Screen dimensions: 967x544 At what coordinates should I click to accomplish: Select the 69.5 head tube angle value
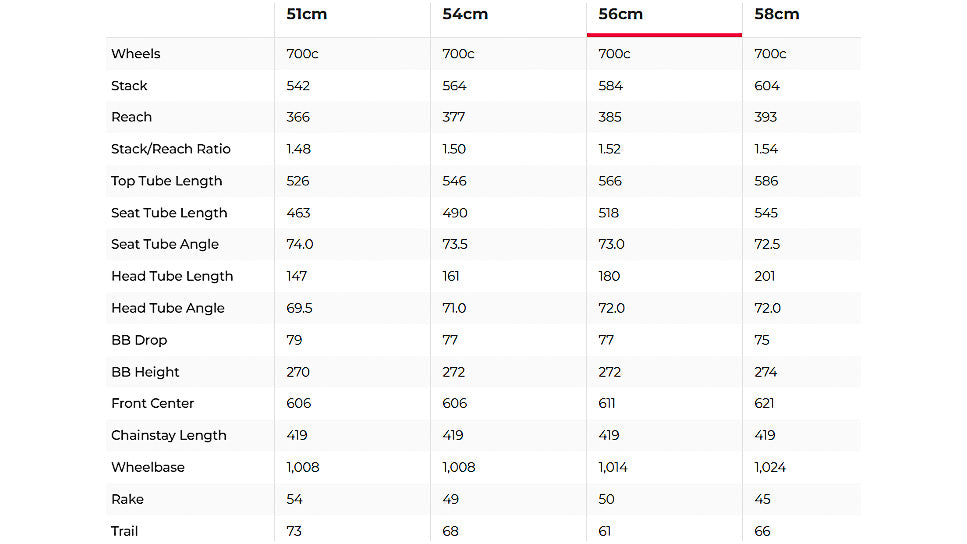pyautogui.click(x=299, y=308)
